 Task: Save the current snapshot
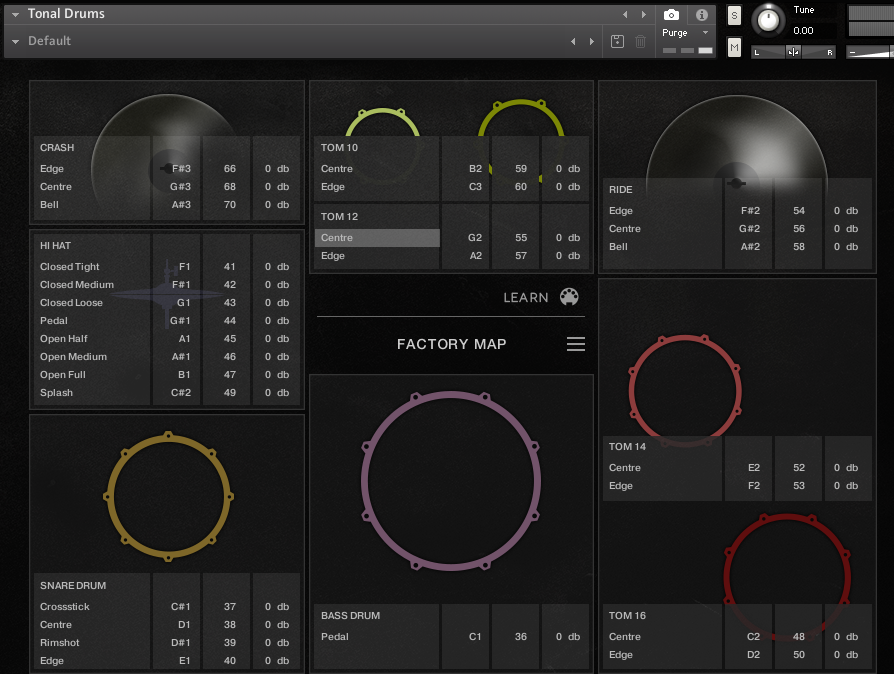617,41
